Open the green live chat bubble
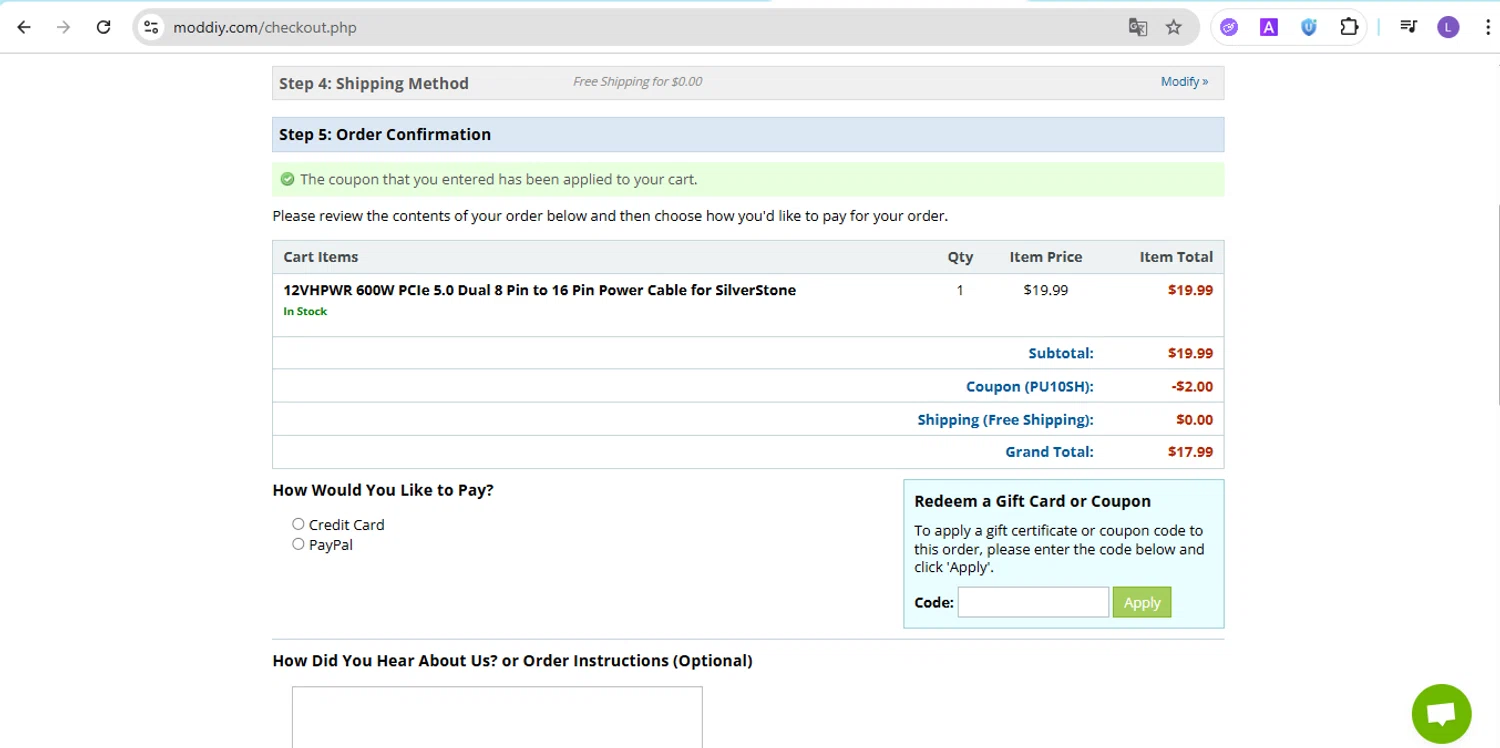 [1441, 714]
